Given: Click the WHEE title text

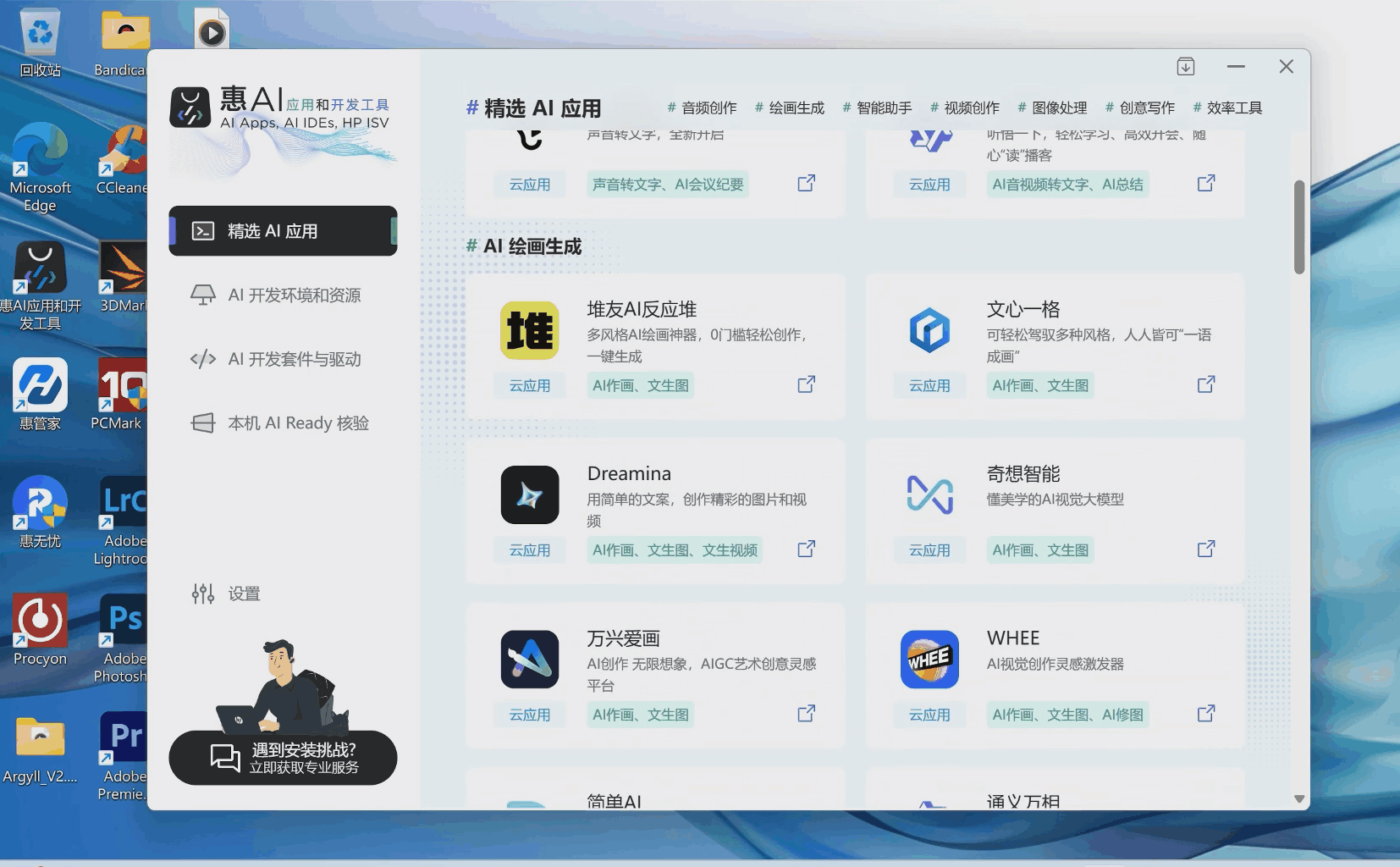Looking at the screenshot, I should point(1013,638).
